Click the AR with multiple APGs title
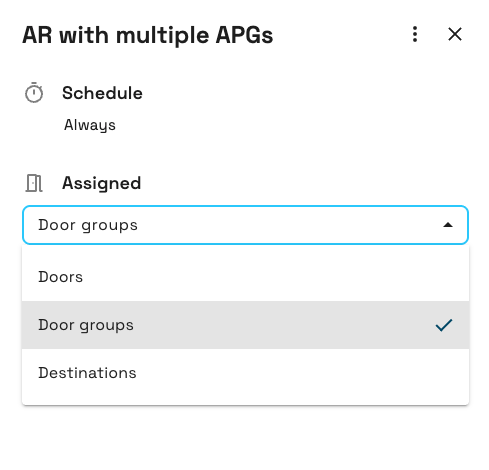Image resolution: width=489 pixels, height=470 pixels. (x=148, y=35)
